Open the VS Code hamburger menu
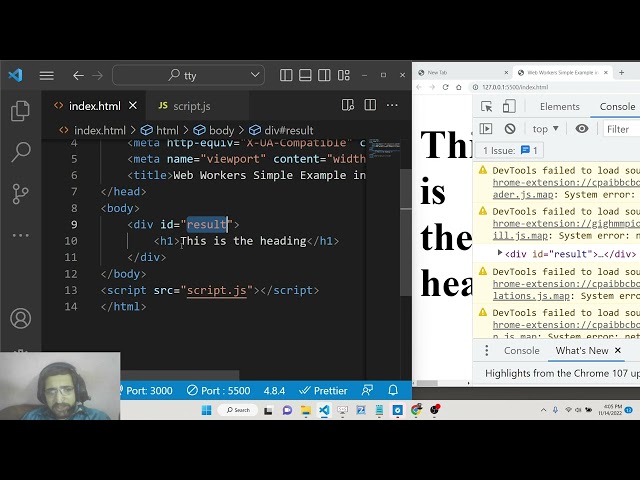640x480 pixels. click(47, 76)
